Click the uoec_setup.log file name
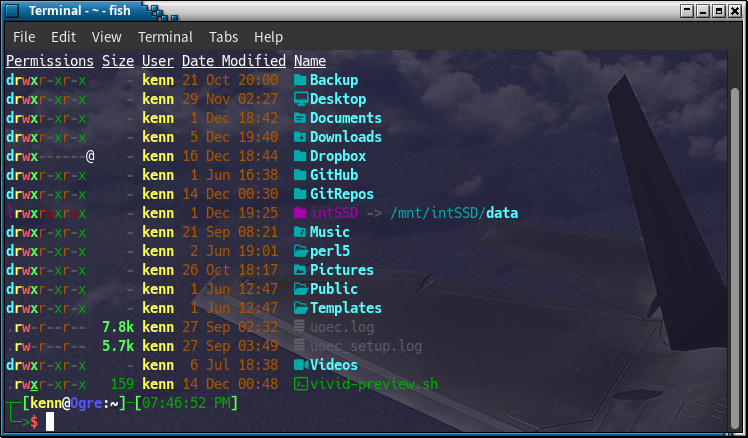The height and width of the screenshot is (438, 748). point(366,346)
